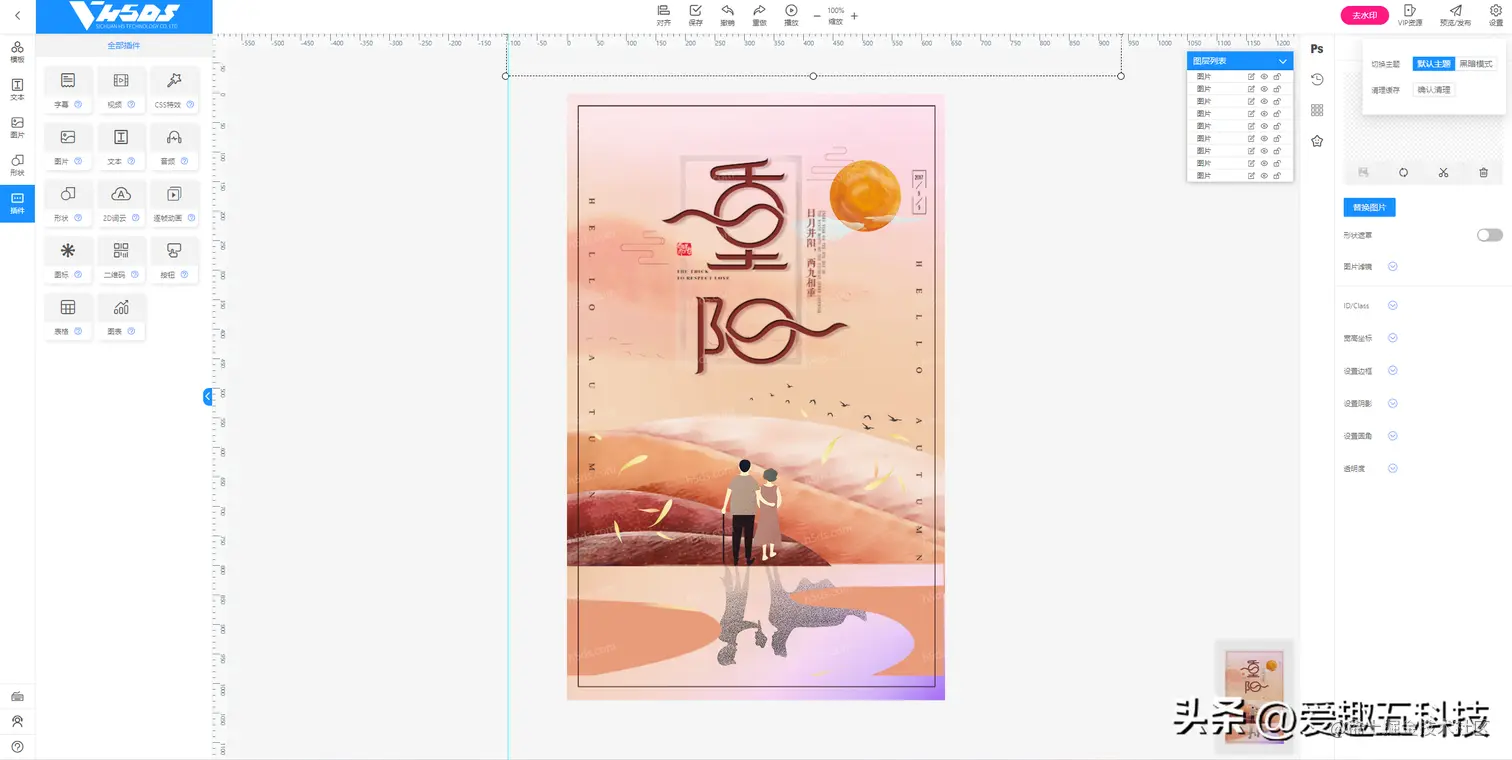Add the 2D词云 word cloud plugin

point(121,203)
